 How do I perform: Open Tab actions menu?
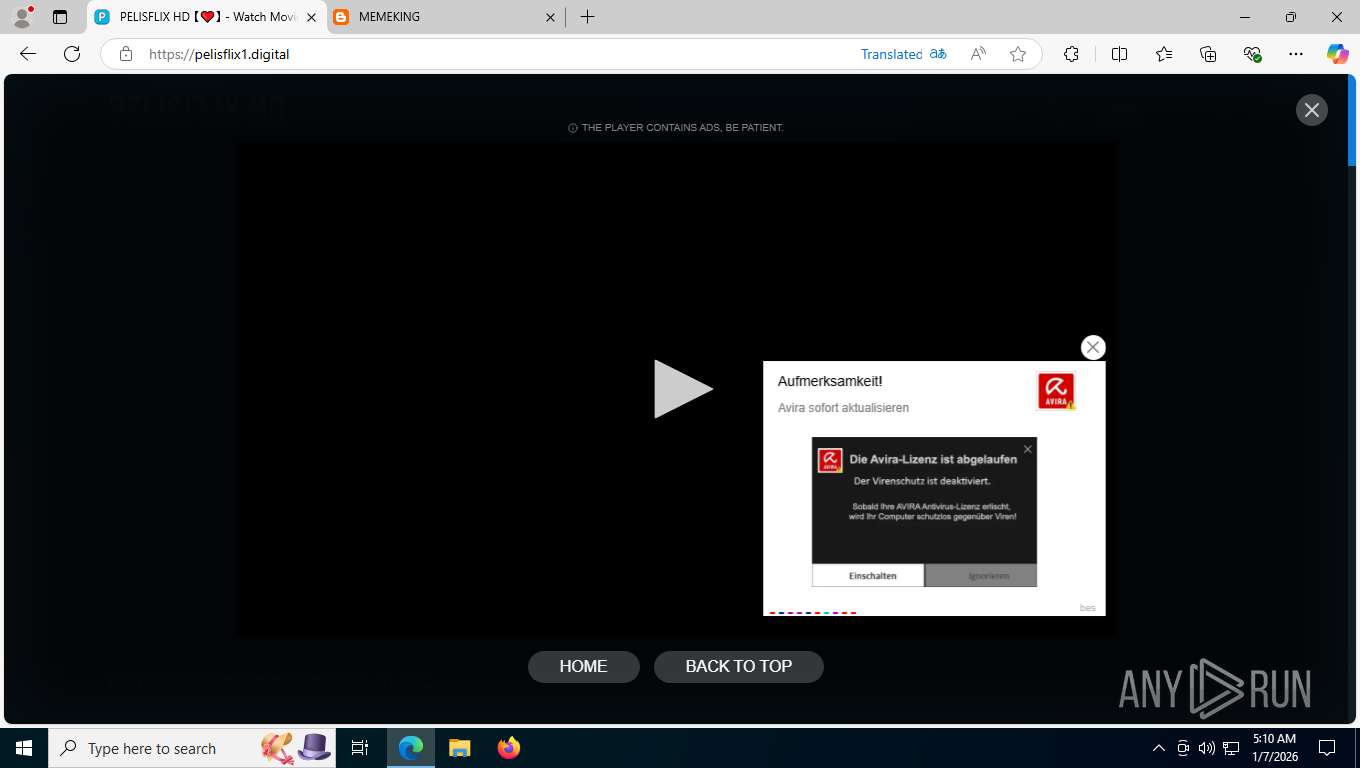(60, 17)
